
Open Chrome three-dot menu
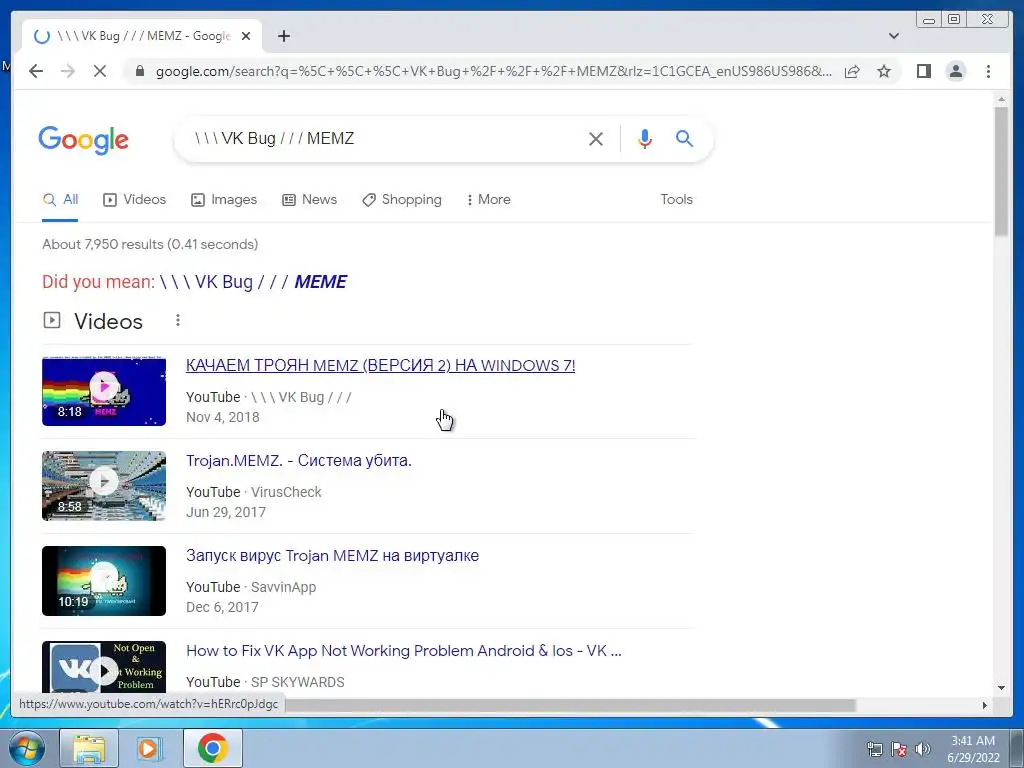988,71
